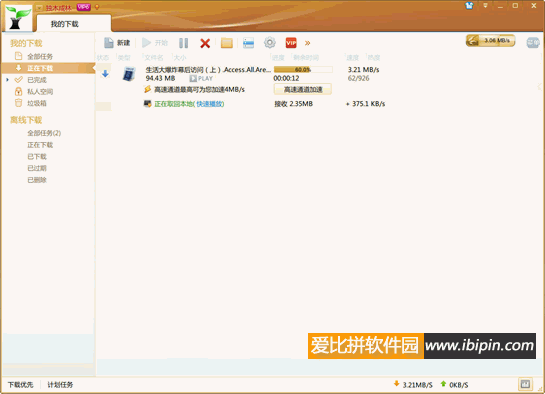Click 高速通道最高可为您加速4MB/s text

click(x=200, y=90)
